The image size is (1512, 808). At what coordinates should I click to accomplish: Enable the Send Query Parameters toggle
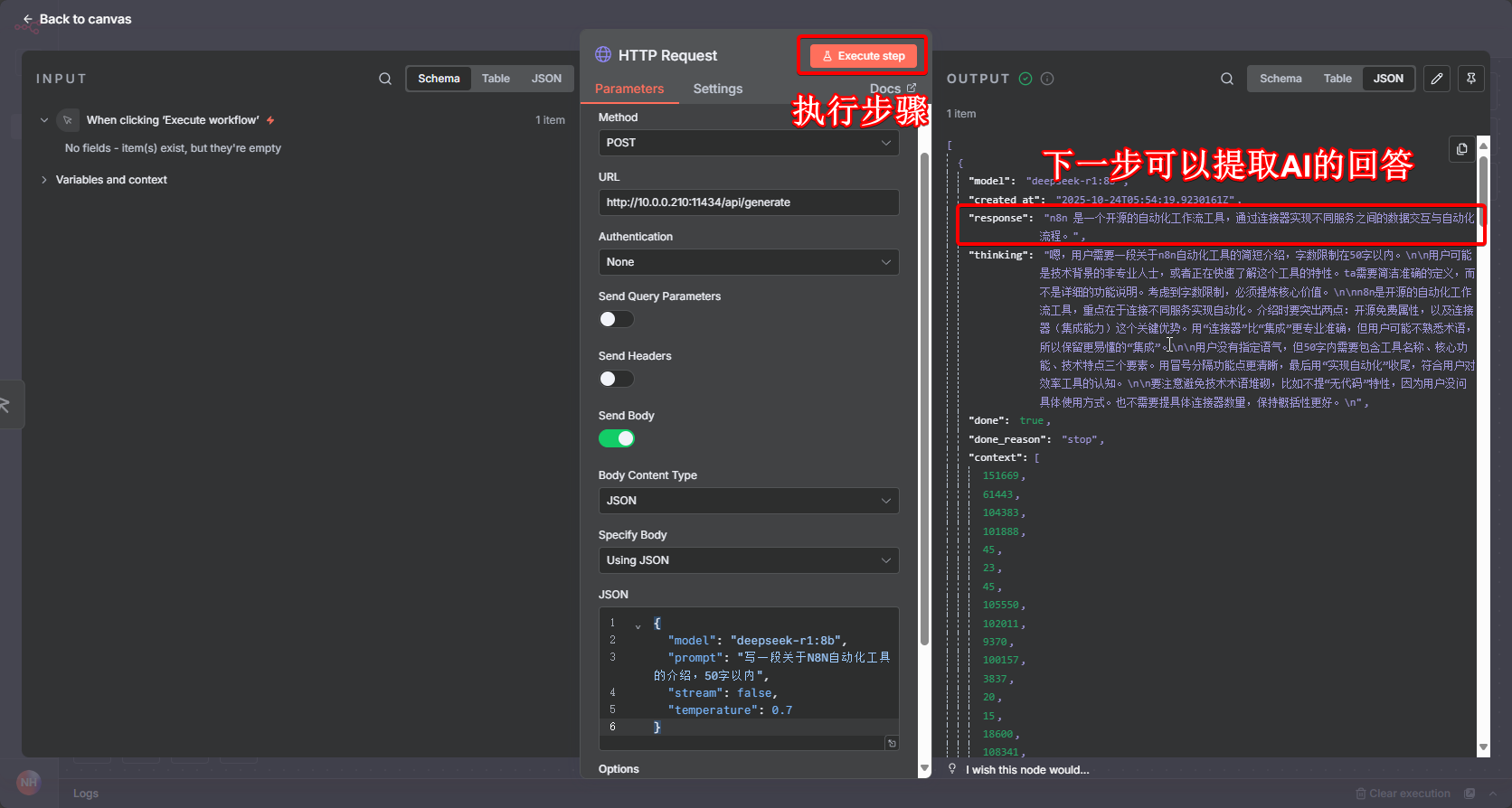coord(617,319)
